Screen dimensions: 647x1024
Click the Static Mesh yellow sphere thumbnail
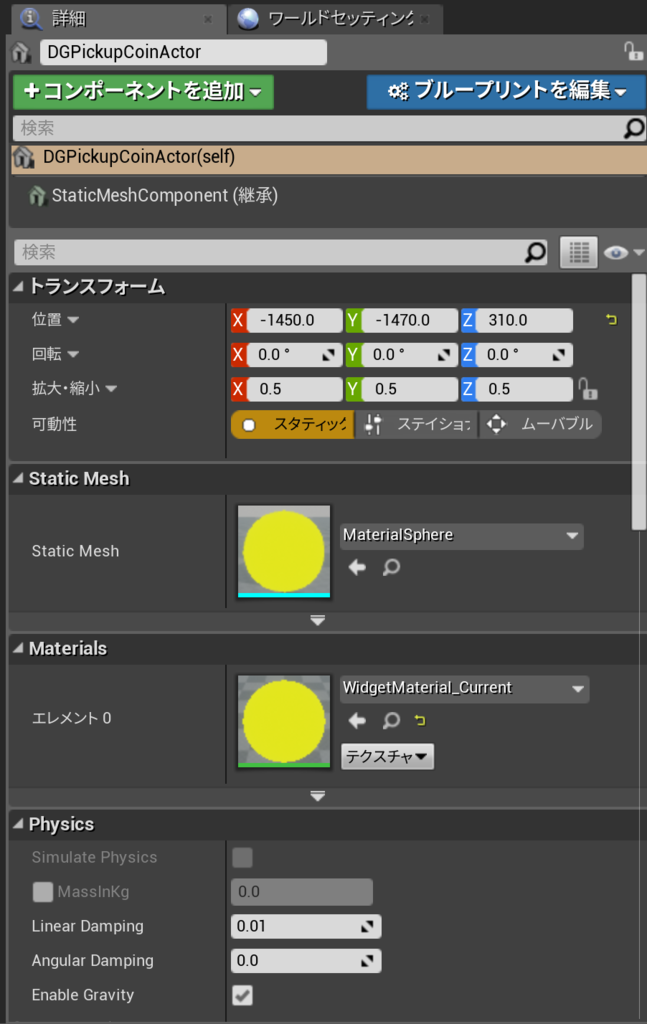click(284, 551)
